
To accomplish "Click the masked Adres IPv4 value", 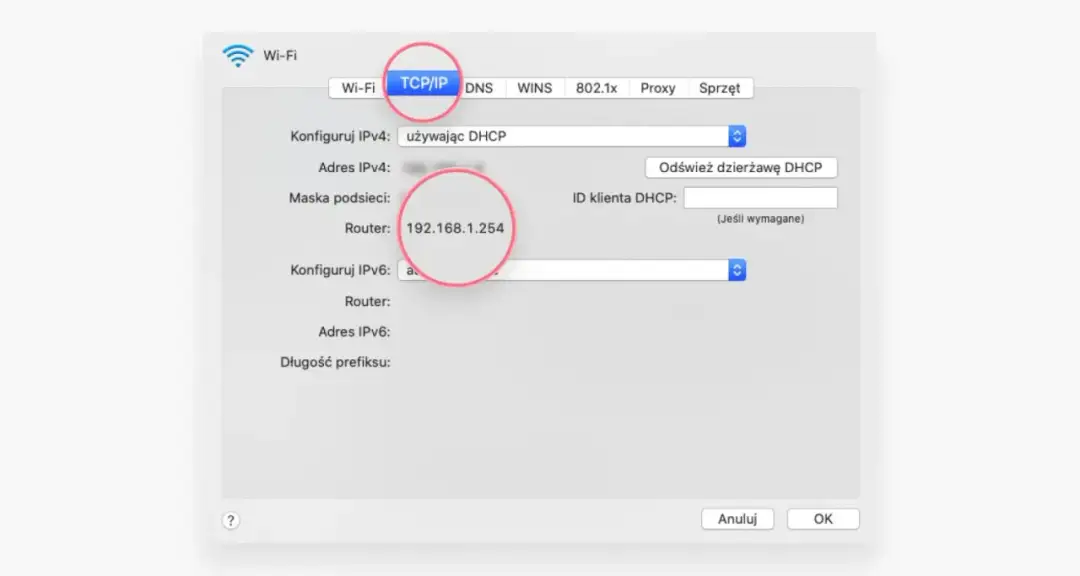I will pyautogui.click(x=440, y=167).
